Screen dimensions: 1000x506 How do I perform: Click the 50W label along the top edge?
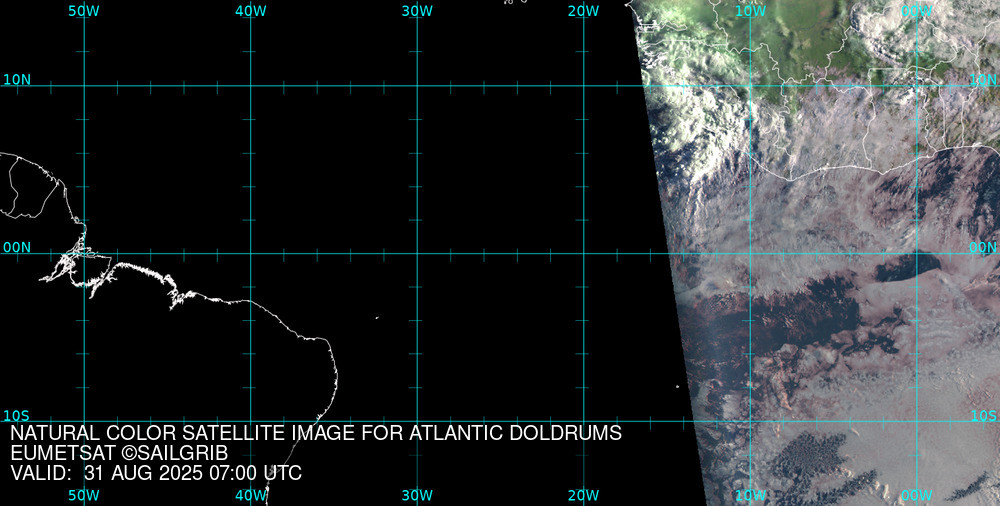[84, 11]
